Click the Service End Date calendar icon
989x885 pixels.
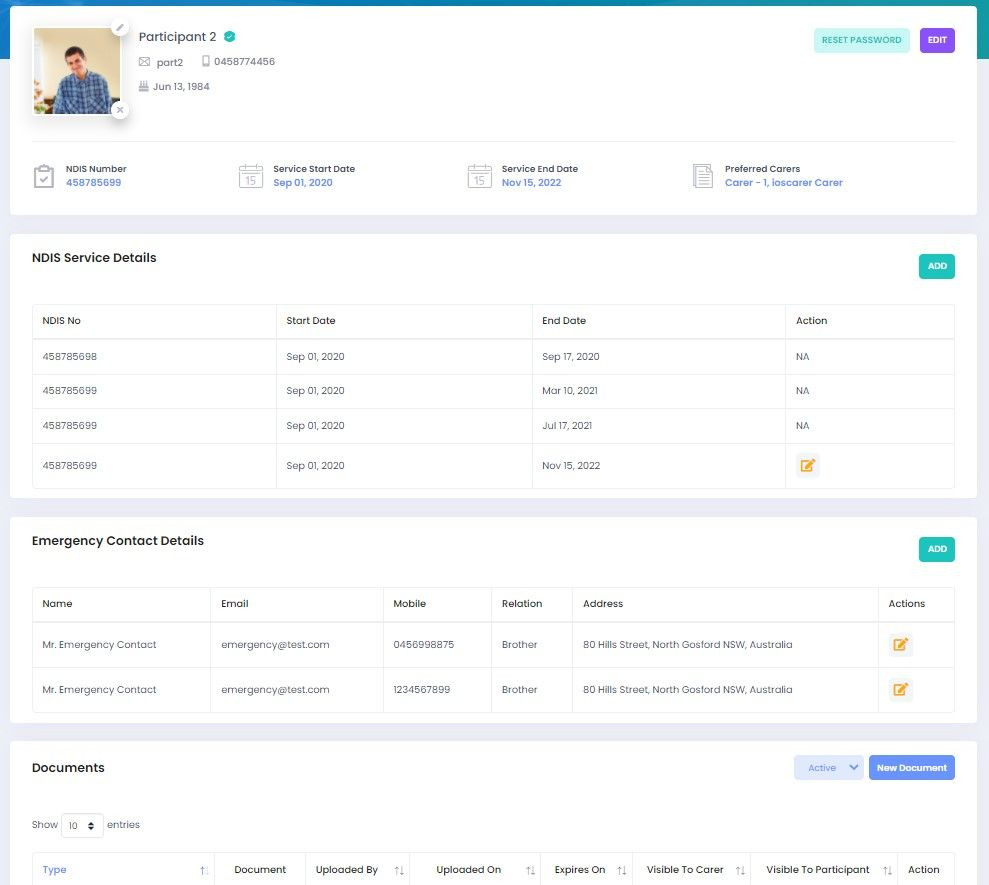[x=479, y=176]
